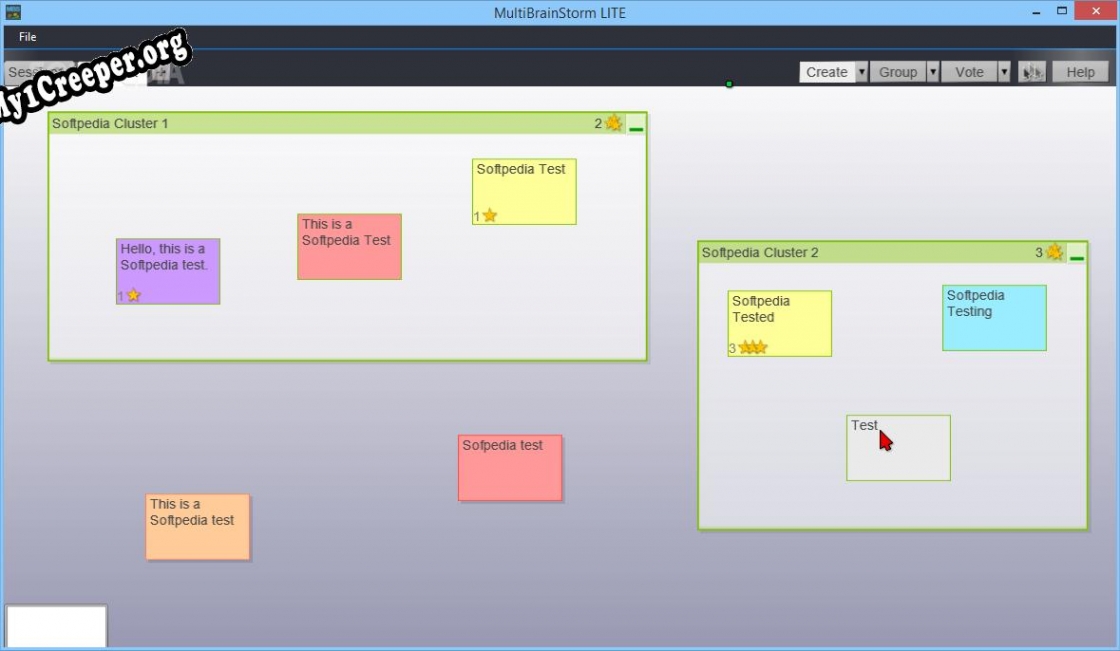Viewport: 1120px width, 651px height.
Task: Collapse Softpedia Cluster 2 with its minimize toggle
Action: click(1077, 254)
